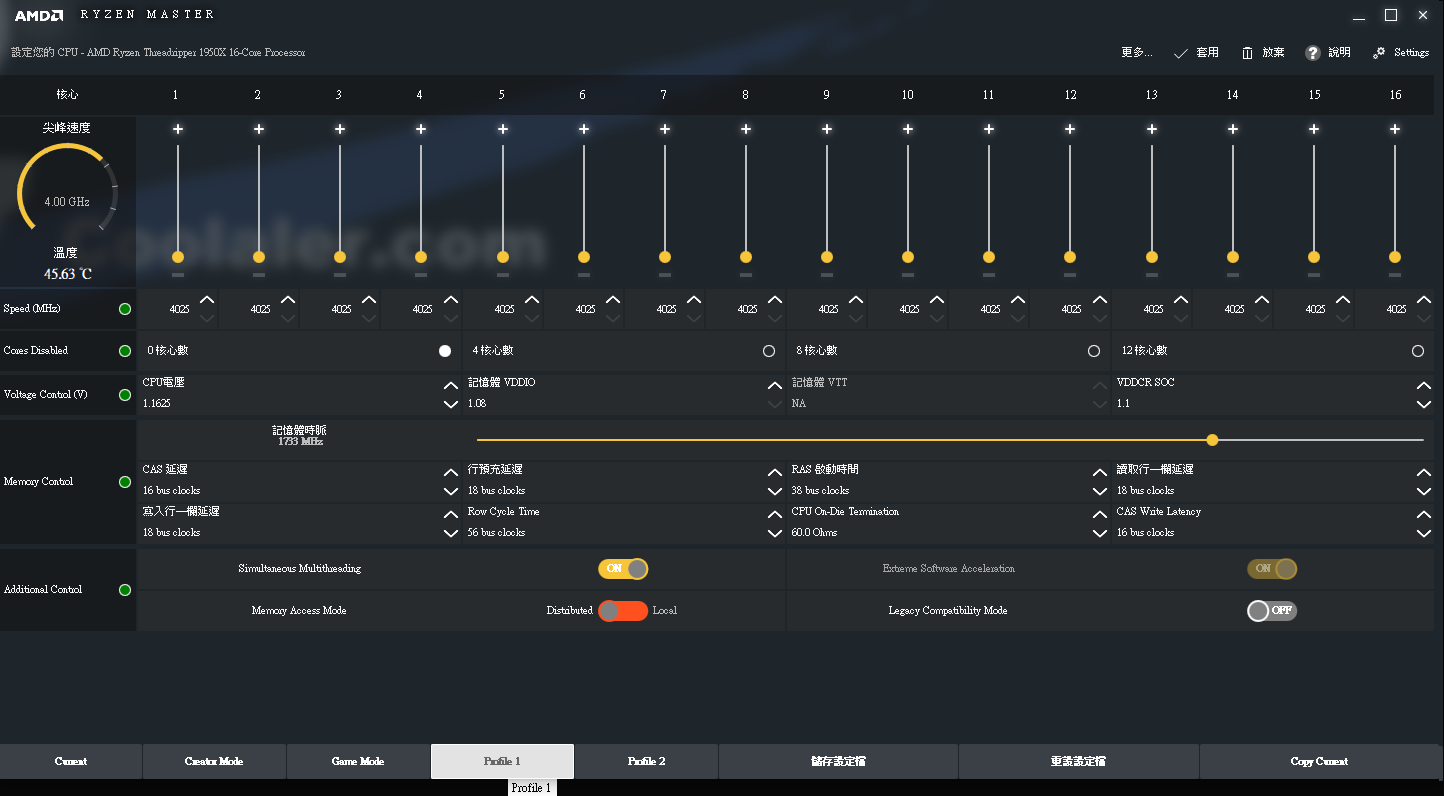1444x796 pixels.
Task: Enable Legacy Compatibility Mode switch
Action: tap(1272, 611)
